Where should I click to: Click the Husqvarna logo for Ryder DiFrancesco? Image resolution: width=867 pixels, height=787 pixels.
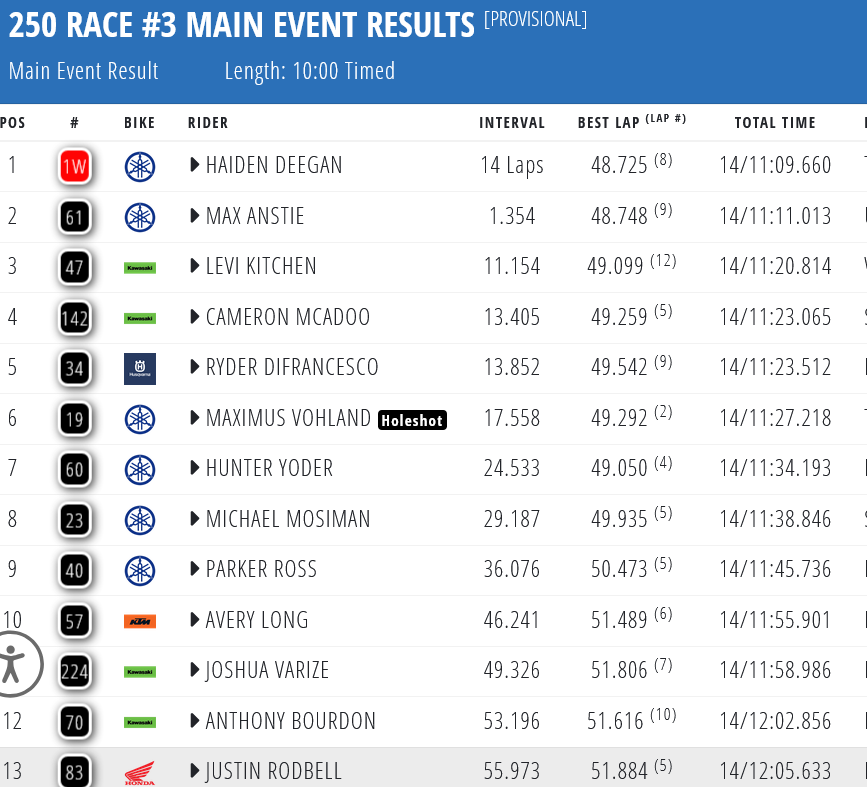coord(140,368)
